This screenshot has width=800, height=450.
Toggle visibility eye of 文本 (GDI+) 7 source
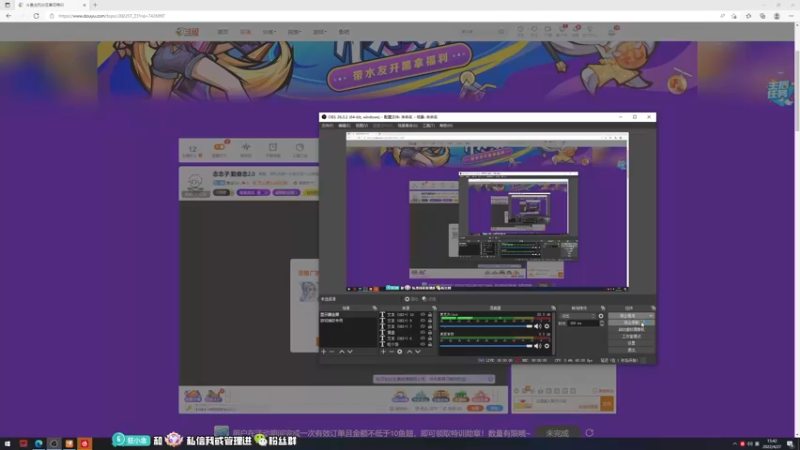(422, 327)
